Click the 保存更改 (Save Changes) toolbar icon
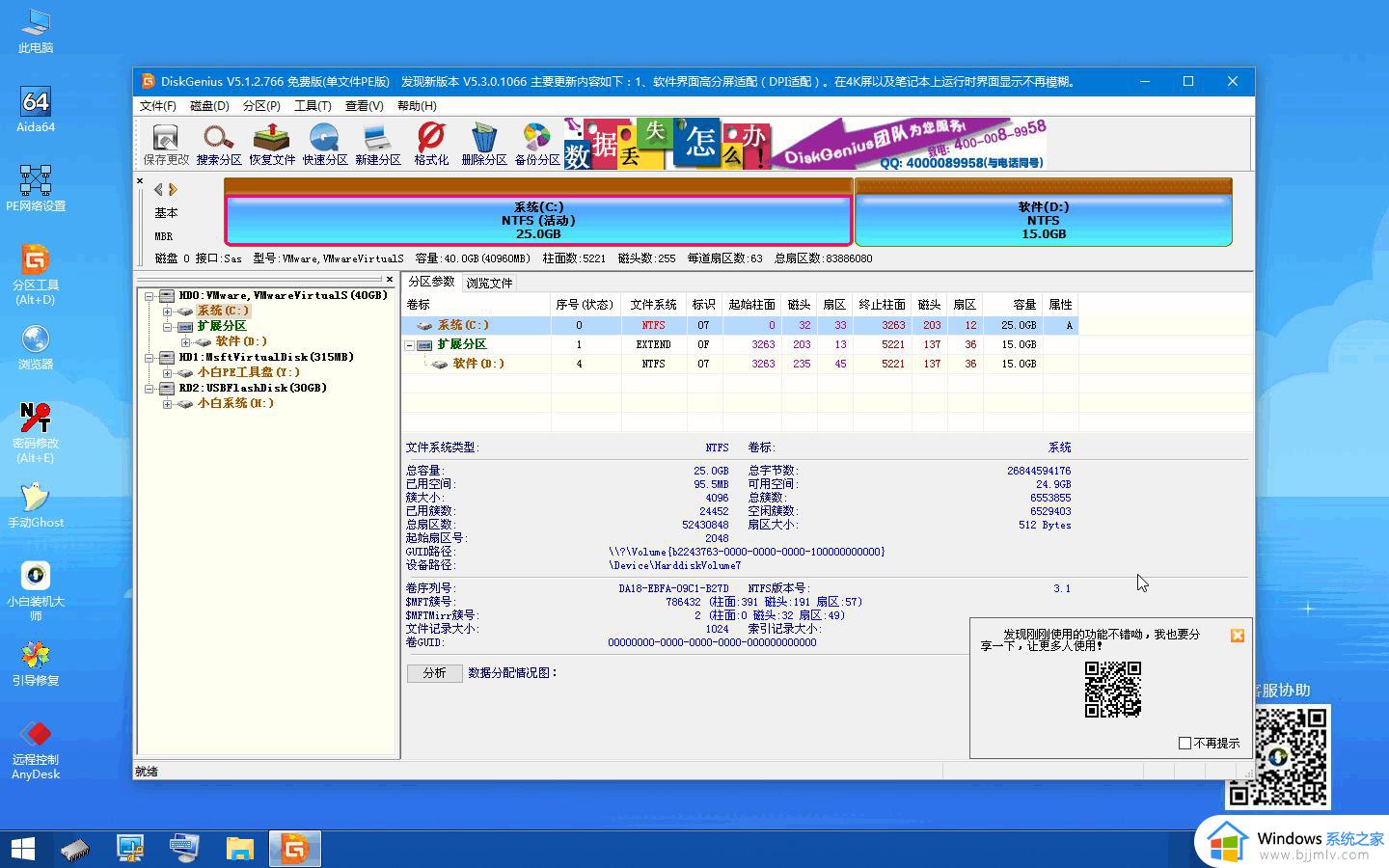Viewport: 1389px width, 868px height. pos(166,145)
